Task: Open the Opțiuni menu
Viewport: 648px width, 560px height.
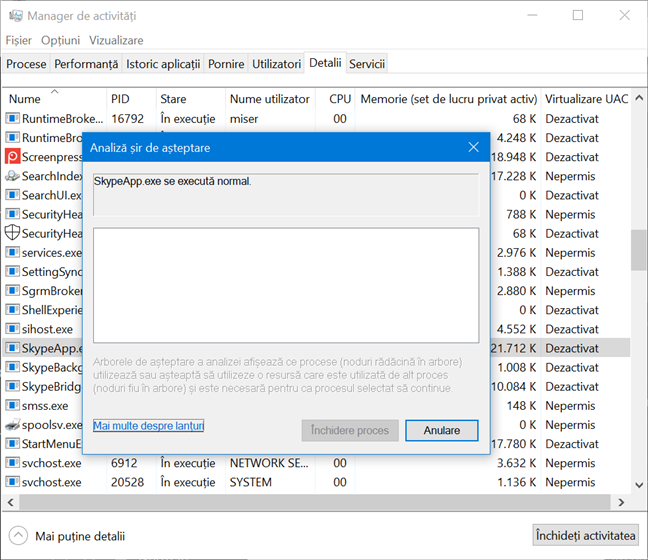Action: pos(60,41)
